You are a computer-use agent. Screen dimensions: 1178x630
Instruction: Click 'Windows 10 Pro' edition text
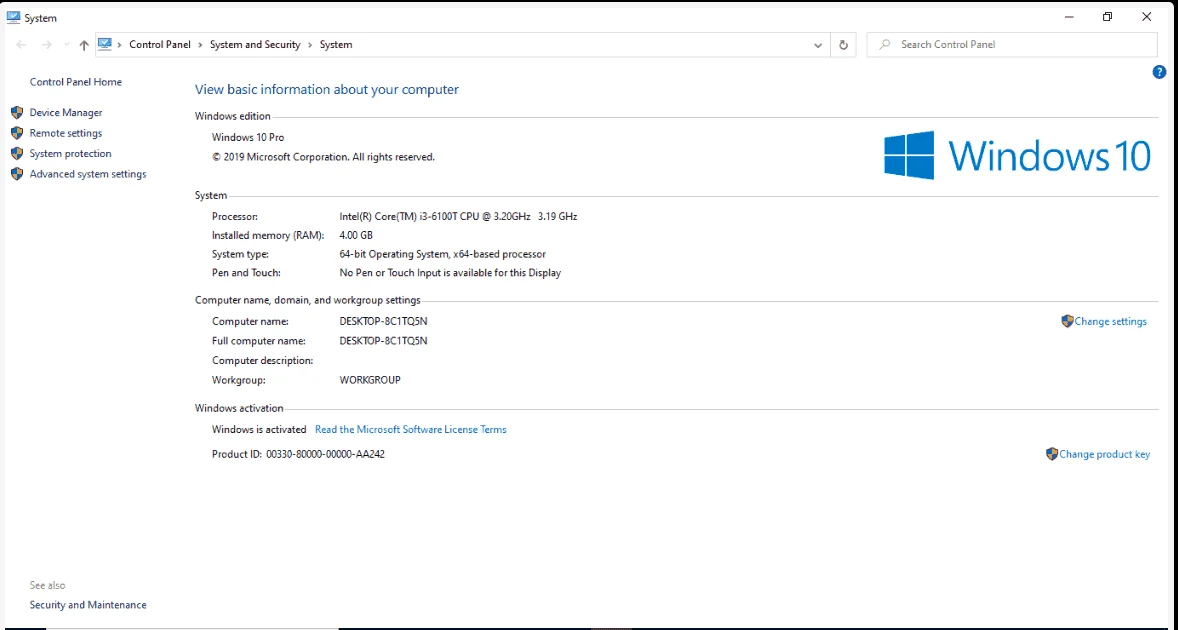point(248,137)
